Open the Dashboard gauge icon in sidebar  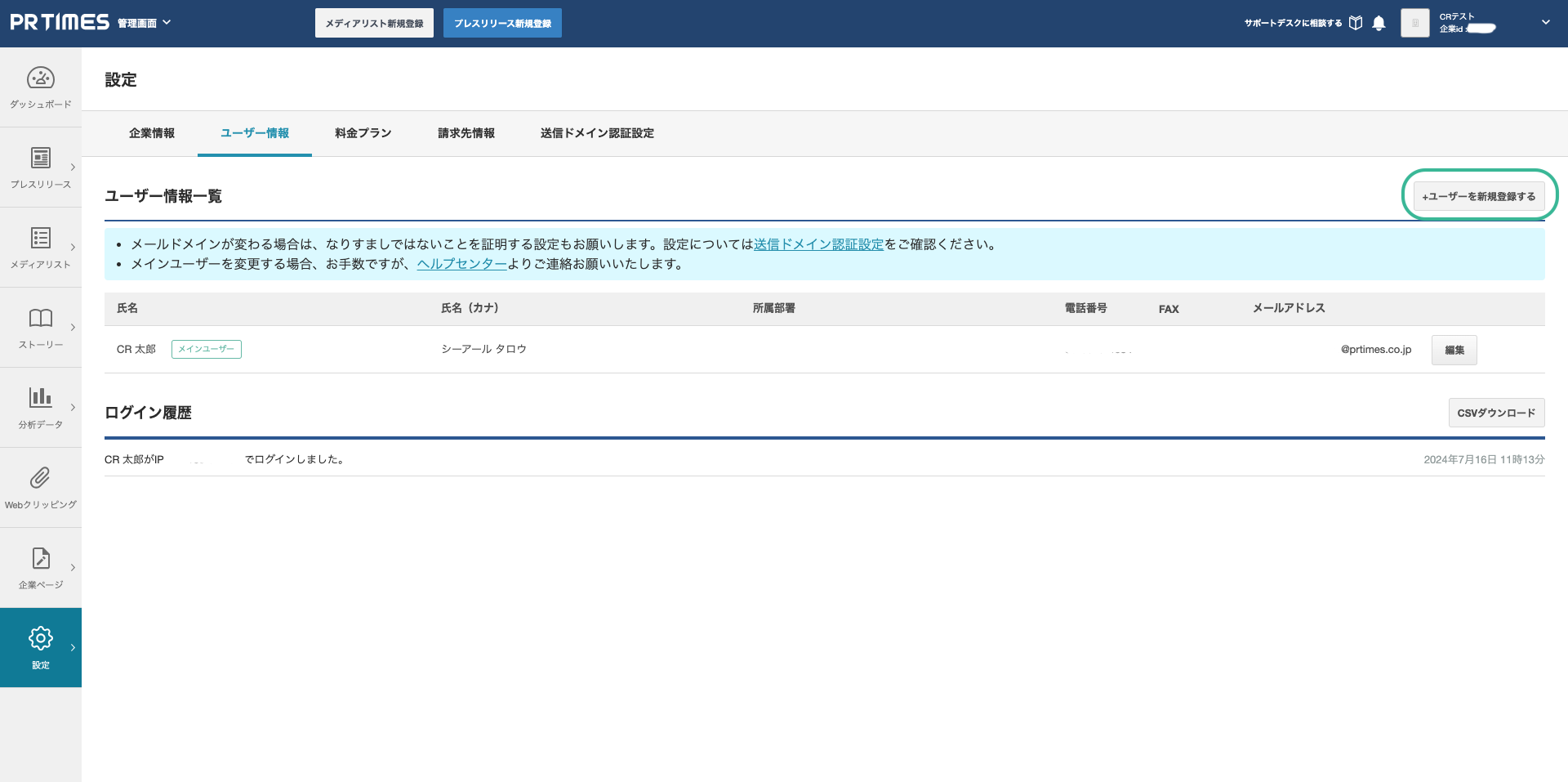coord(40,78)
